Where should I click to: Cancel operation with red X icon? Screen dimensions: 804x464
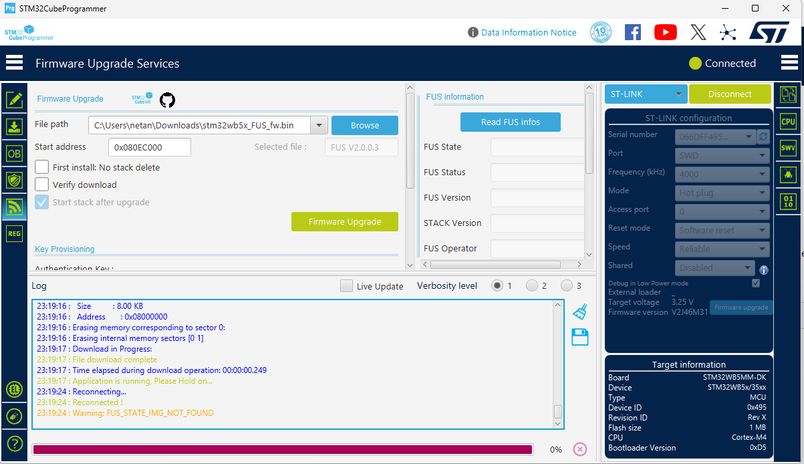click(x=580, y=449)
